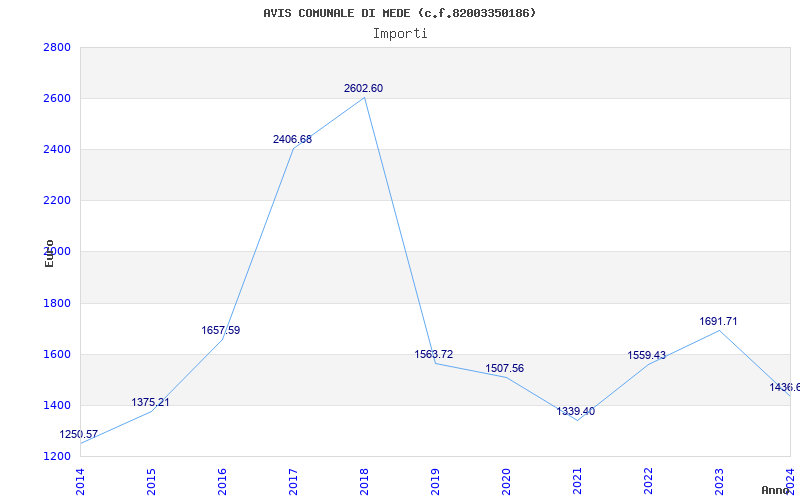Select the Importi subtitle text
Viewport: 800px width, 500px height.
click(x=400, y=34)
